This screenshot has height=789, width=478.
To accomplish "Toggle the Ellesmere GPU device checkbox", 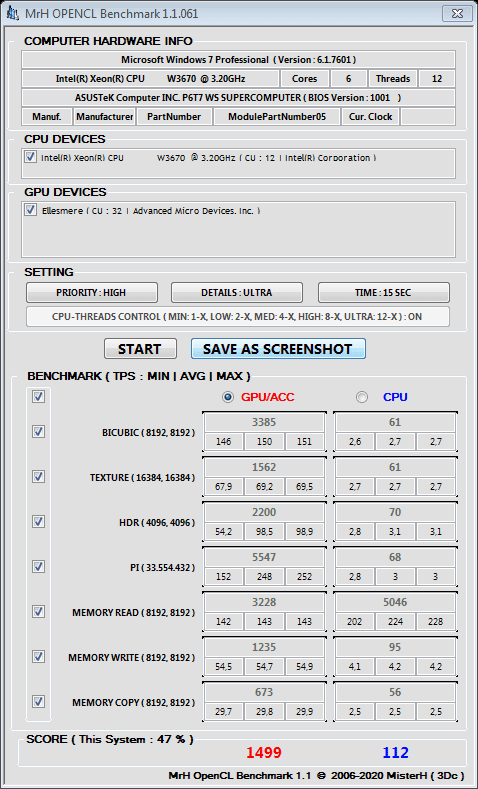I will point(31,210).
